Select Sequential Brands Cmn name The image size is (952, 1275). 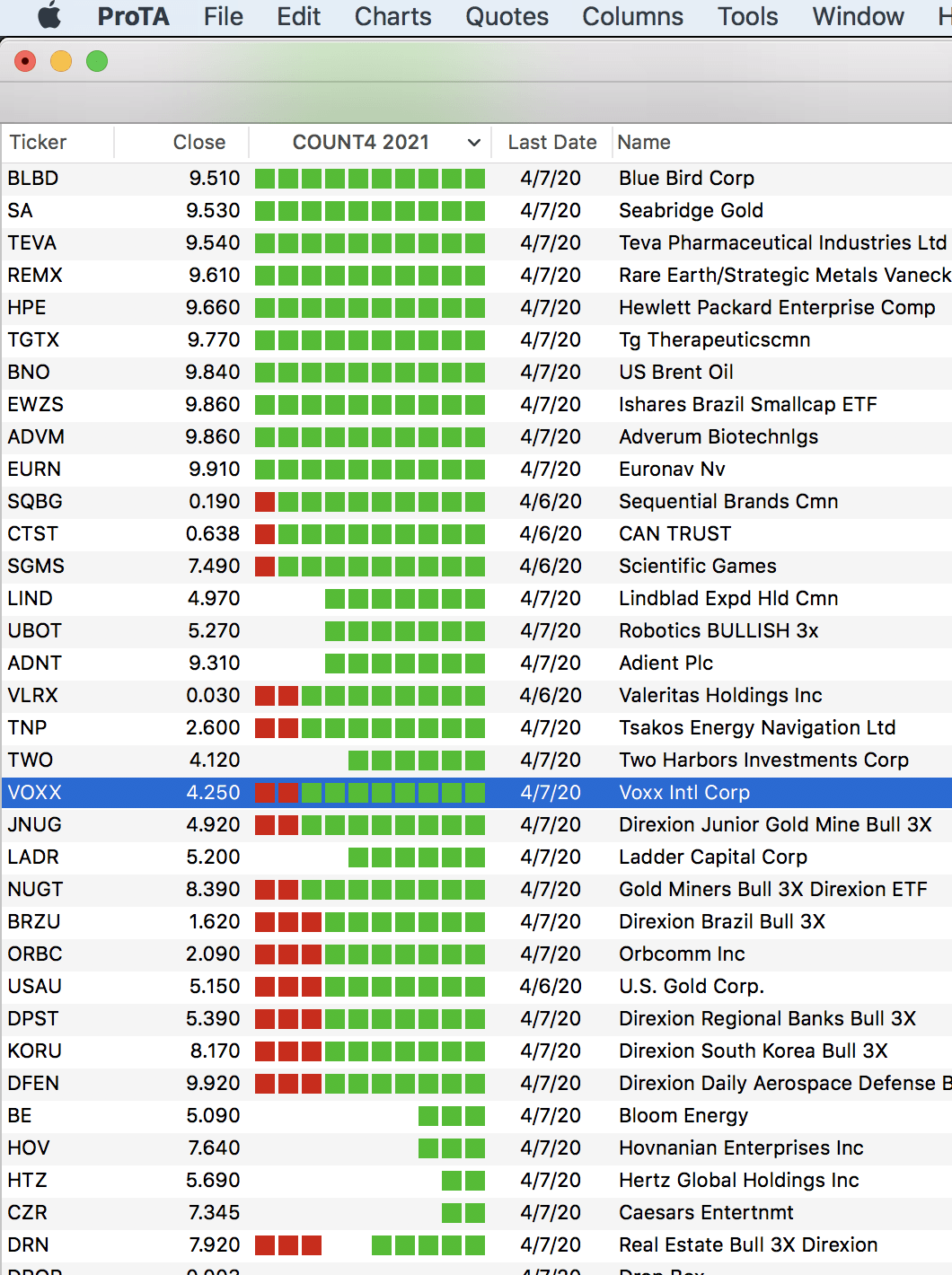(727, 502)
